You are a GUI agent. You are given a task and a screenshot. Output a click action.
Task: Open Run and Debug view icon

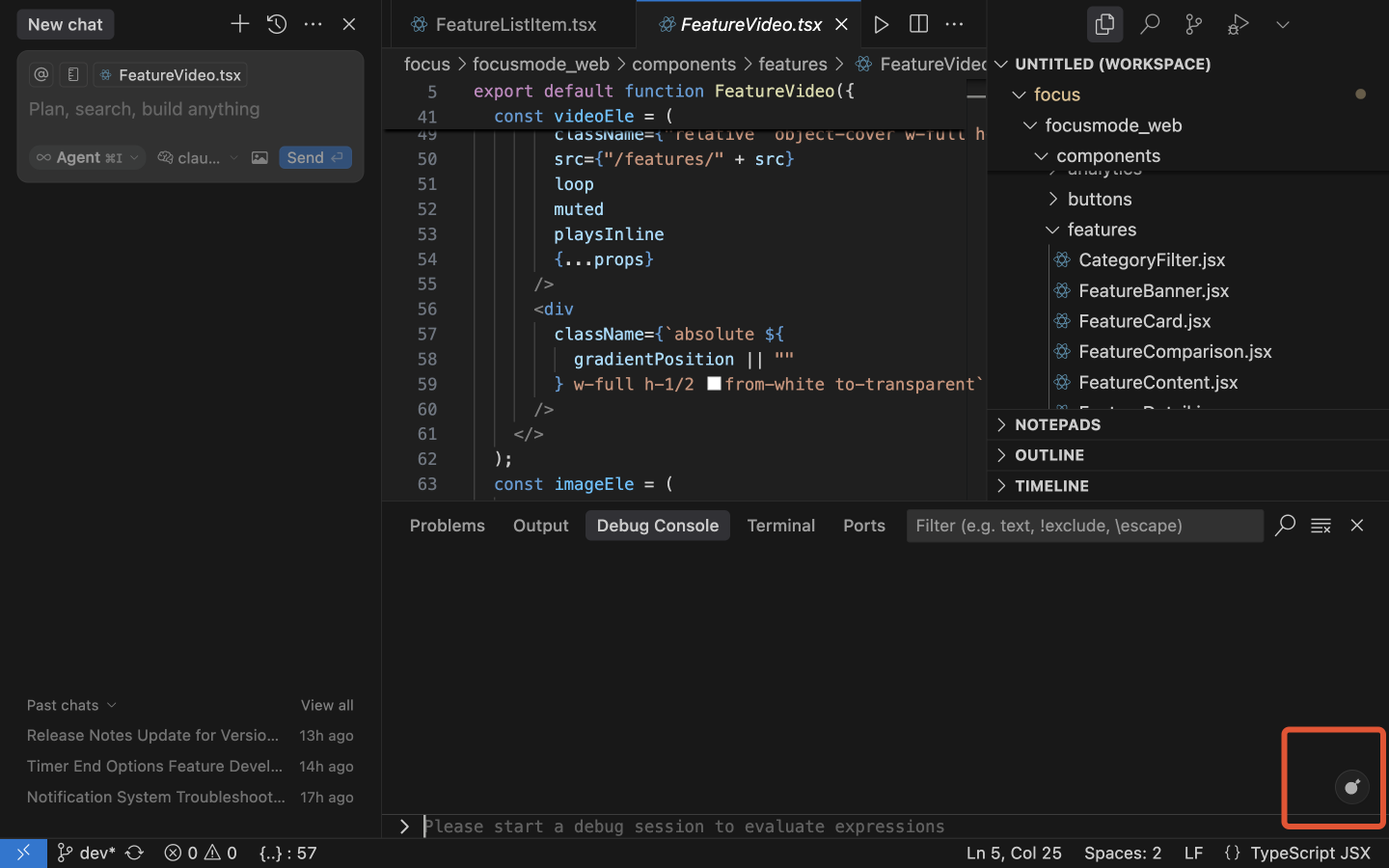pos(1238,24)
